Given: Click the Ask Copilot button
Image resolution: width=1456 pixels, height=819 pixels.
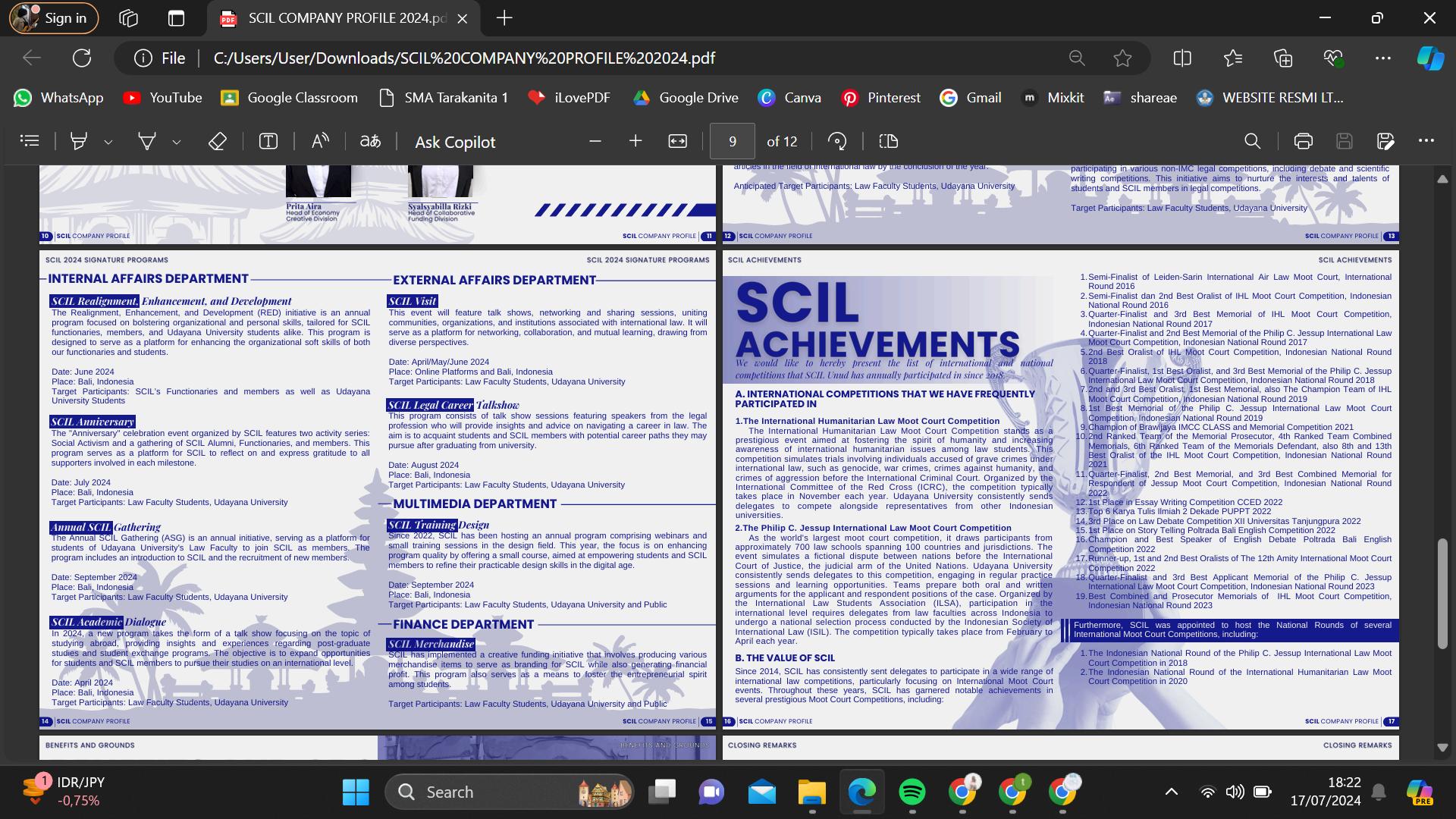Looking at the screenshot, I should pyautogui.click(x=454, y=142).
